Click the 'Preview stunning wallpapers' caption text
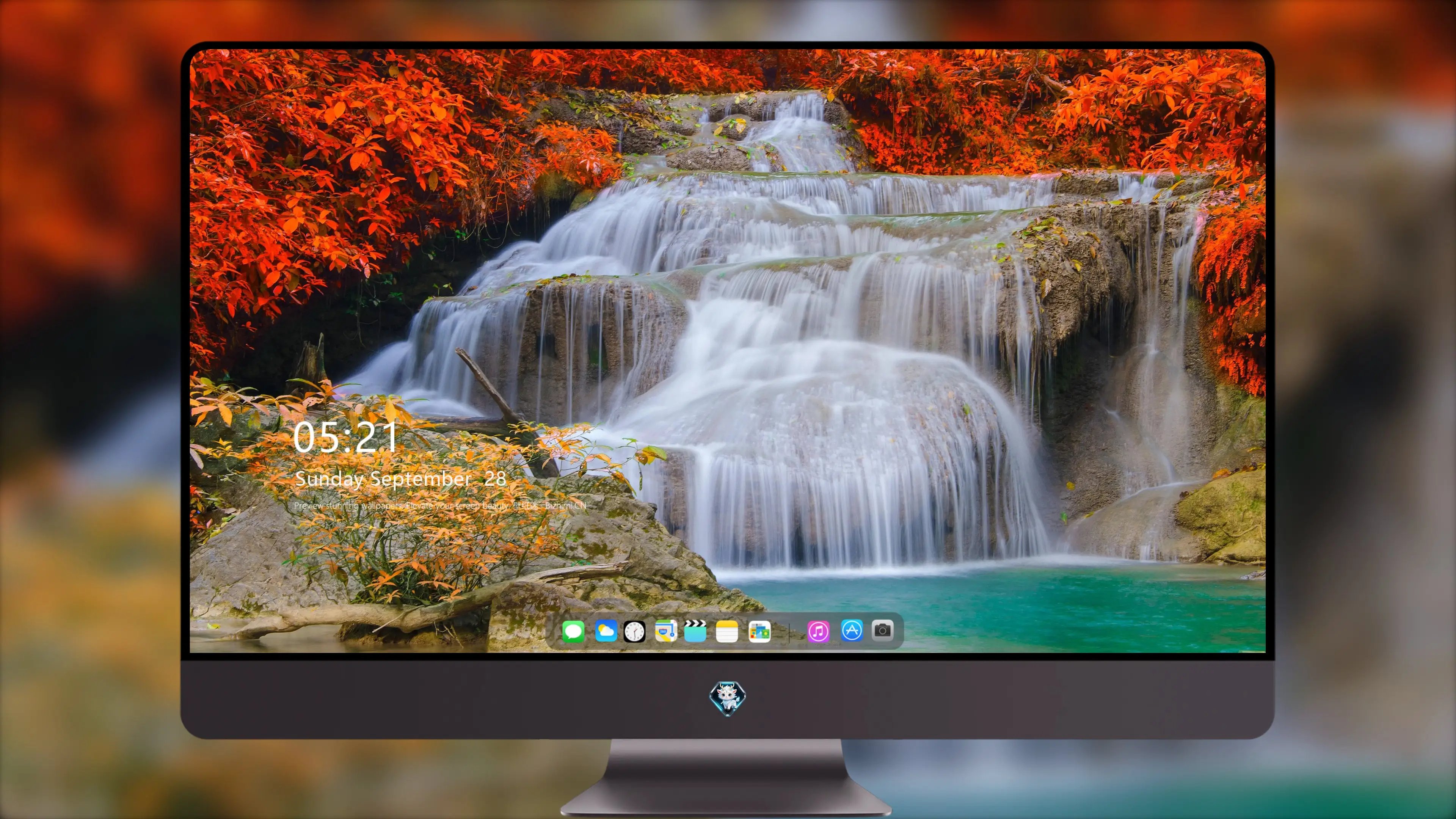Viewport: 1456px width, 819px height. point(440,505)
